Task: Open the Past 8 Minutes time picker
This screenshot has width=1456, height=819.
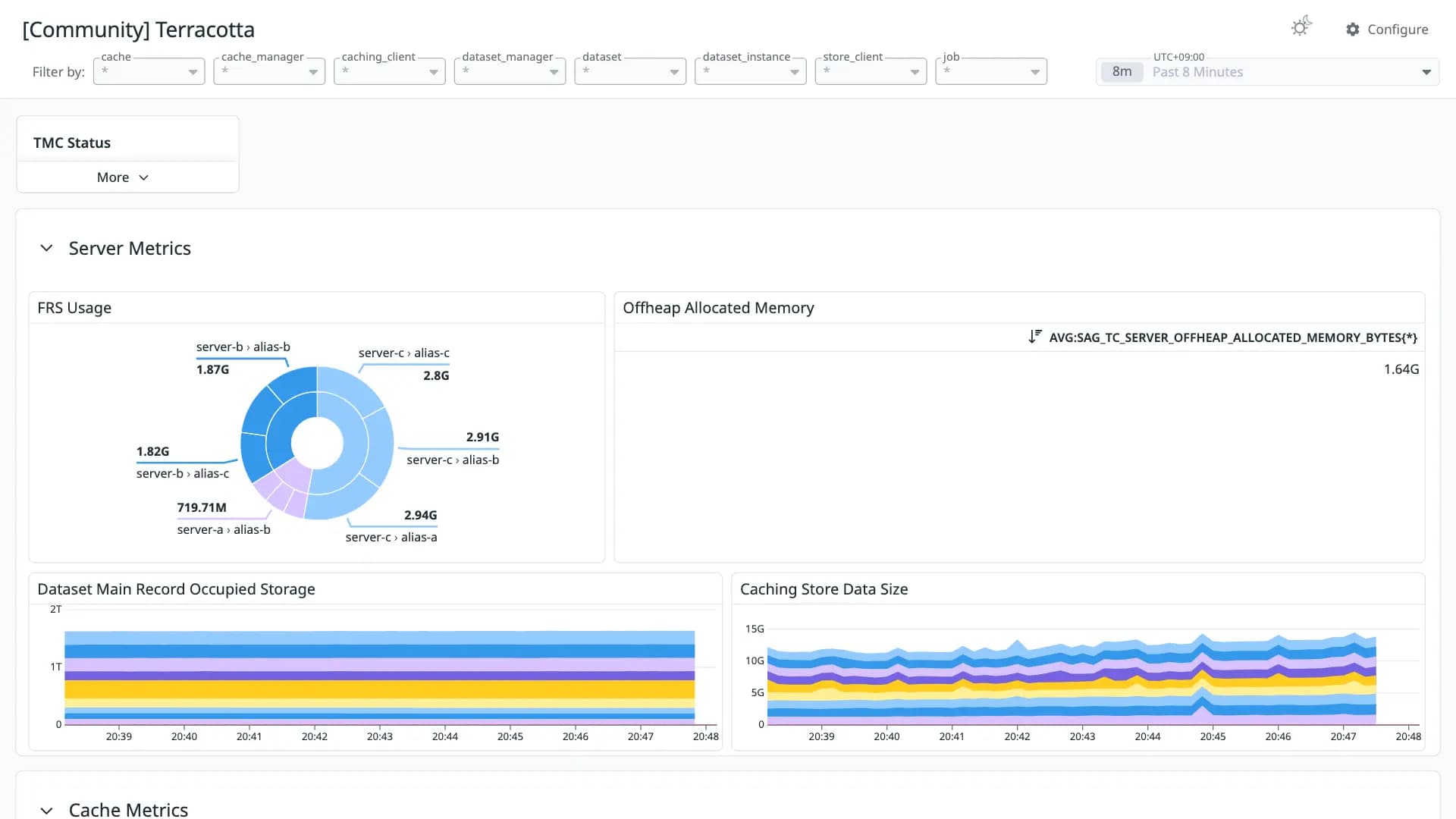Action: click(x=1267, y=72)
